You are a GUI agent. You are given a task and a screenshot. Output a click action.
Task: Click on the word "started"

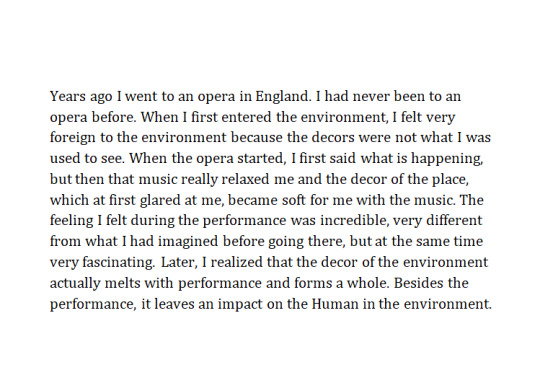coord(262,159)
